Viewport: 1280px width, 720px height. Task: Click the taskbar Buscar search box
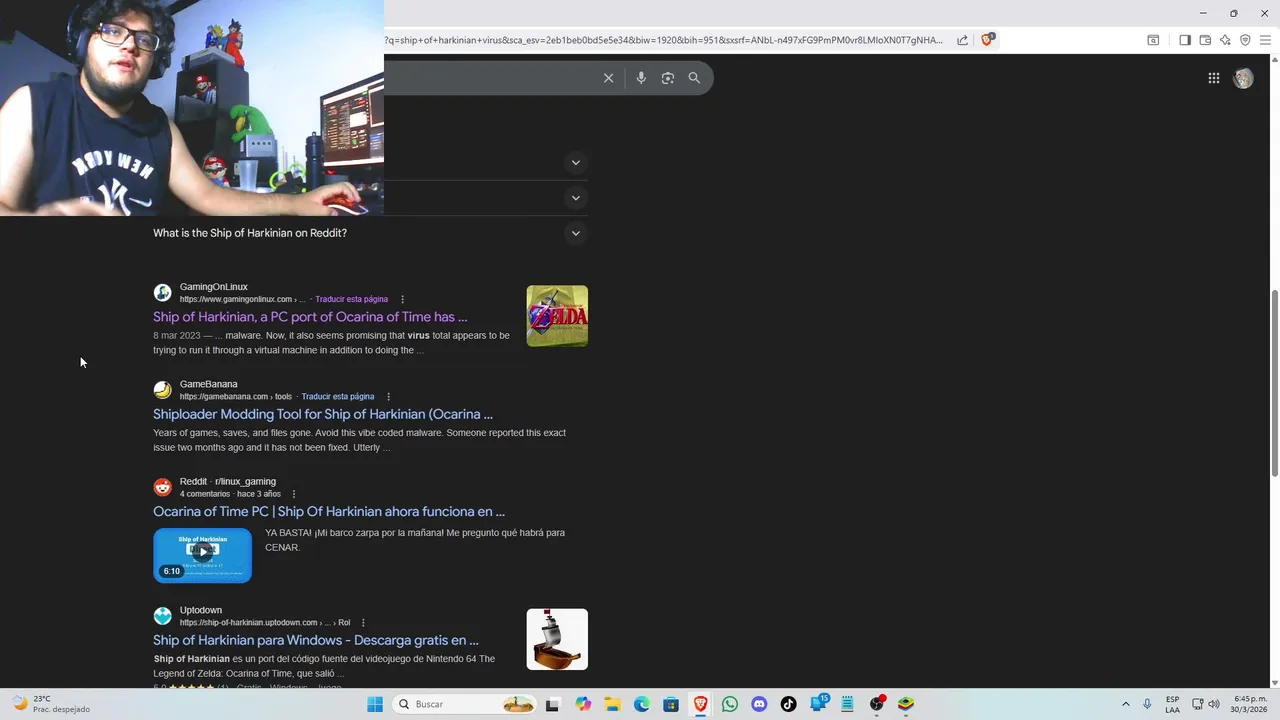tap(465, 704)
